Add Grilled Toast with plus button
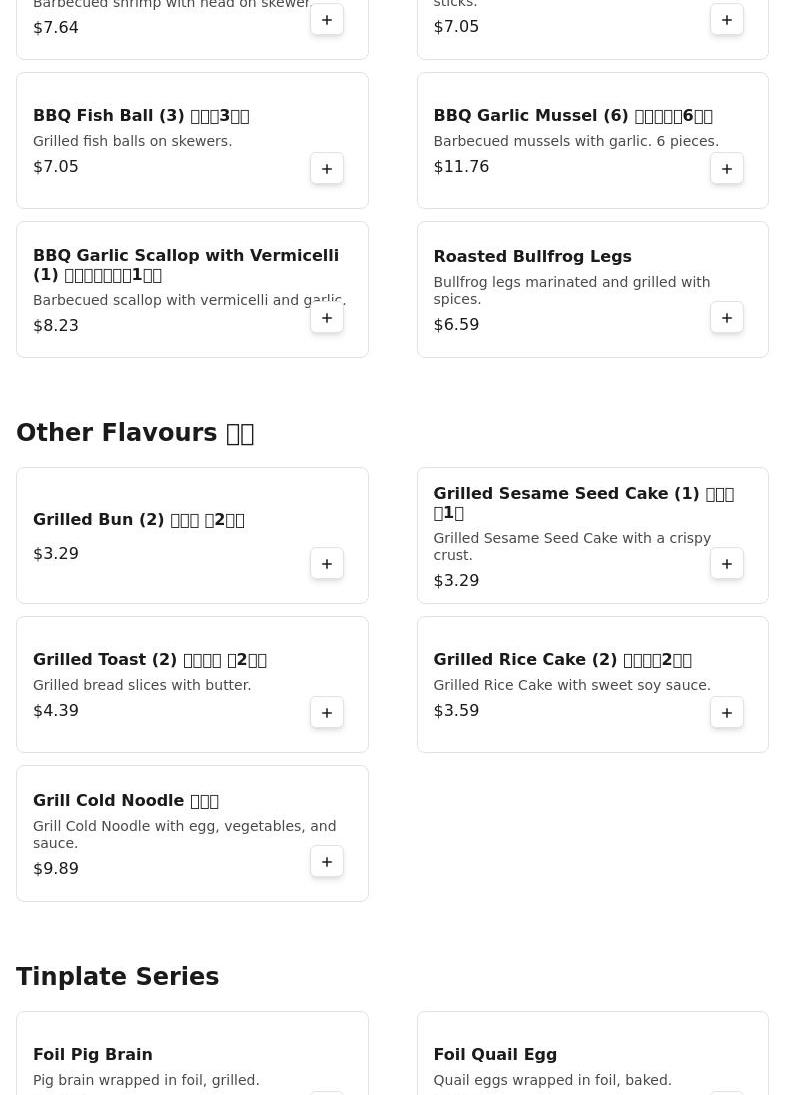The height and width of the screenshot is (1095, 785). 327,712
